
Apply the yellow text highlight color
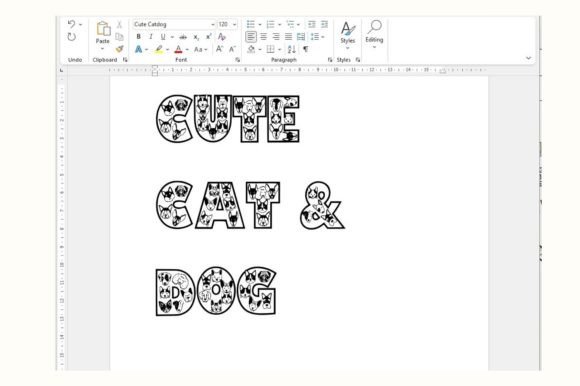159,49
